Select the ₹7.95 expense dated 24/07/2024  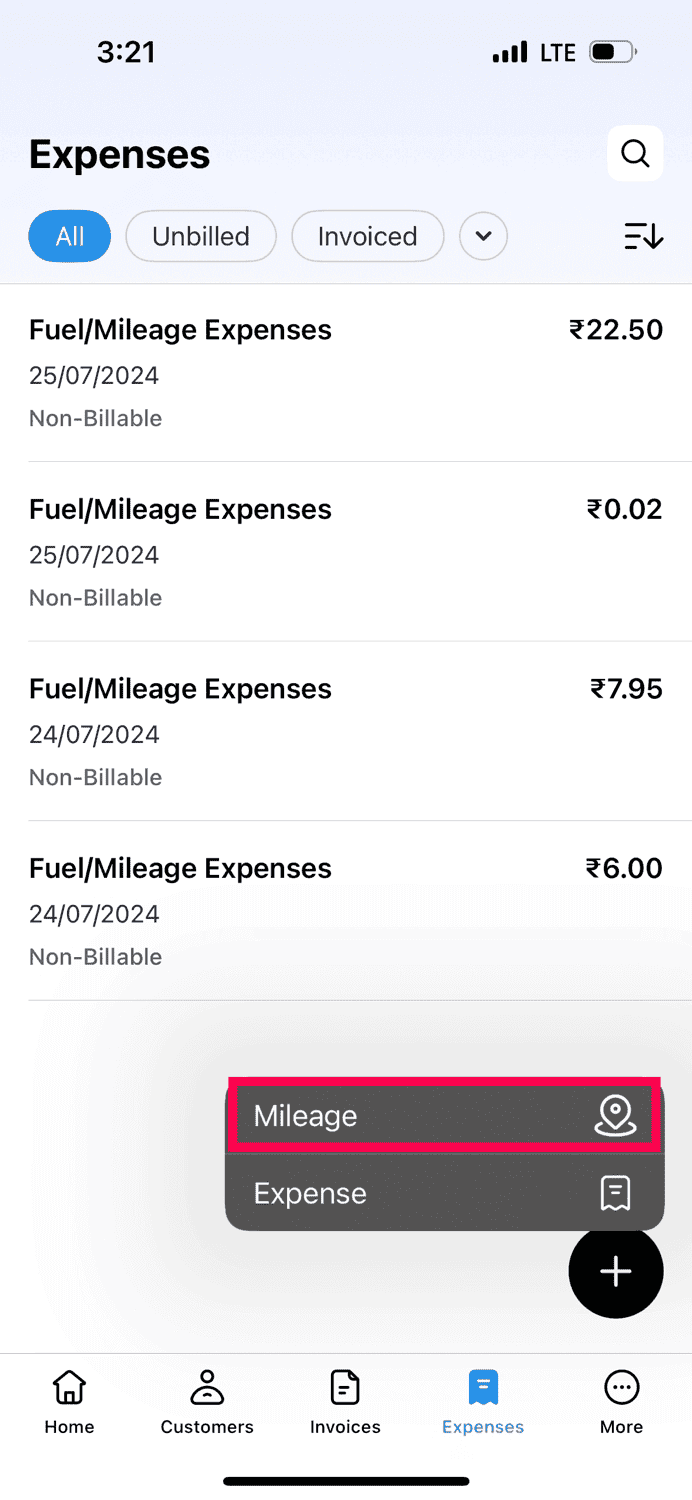click(346, 730)
